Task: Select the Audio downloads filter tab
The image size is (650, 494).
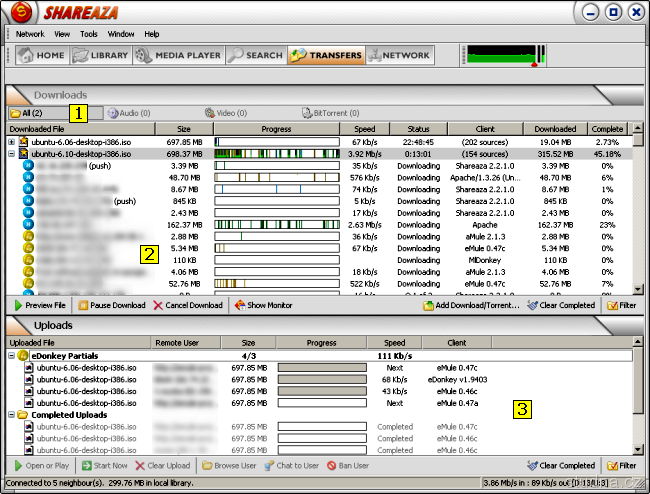Action: click(x=127, y=113)
